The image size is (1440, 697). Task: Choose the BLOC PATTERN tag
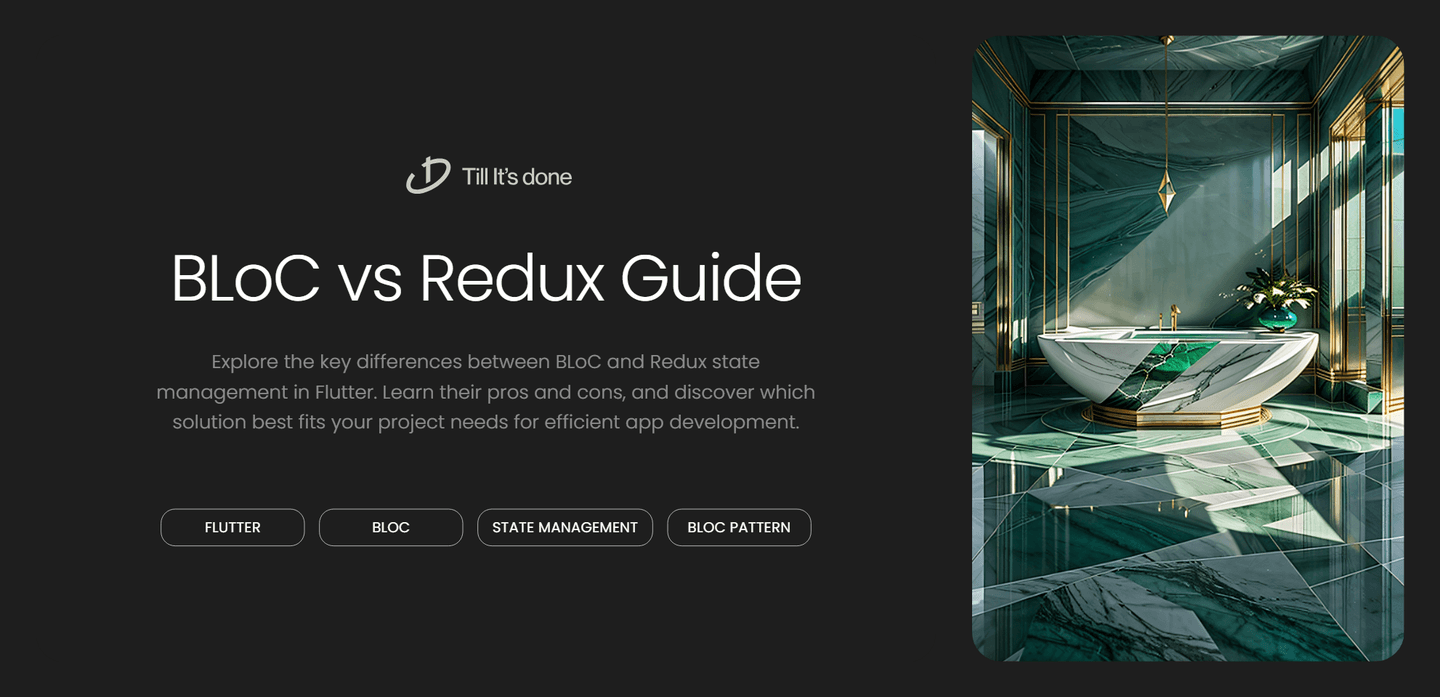(x=738, y=527)
